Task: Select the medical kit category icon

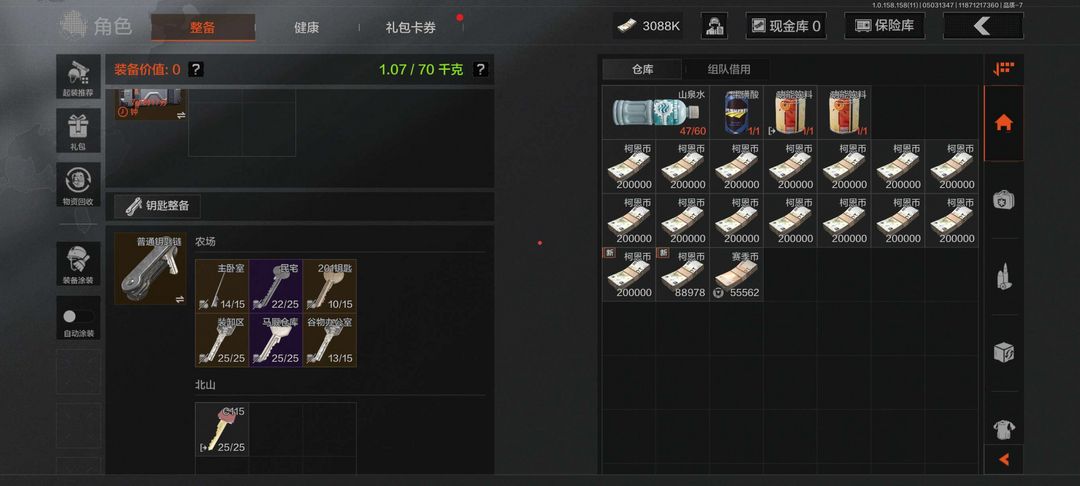Action: tap(1004, 200)
